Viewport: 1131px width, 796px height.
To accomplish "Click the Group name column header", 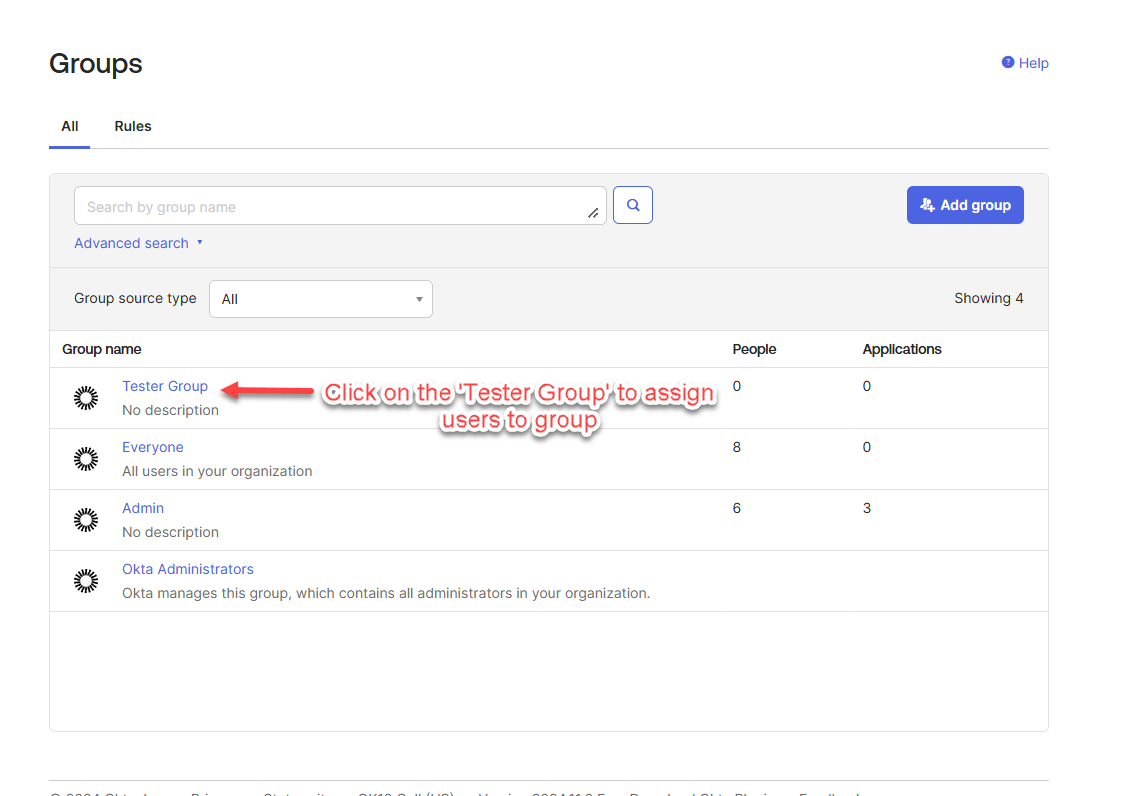I will (102, 349).
